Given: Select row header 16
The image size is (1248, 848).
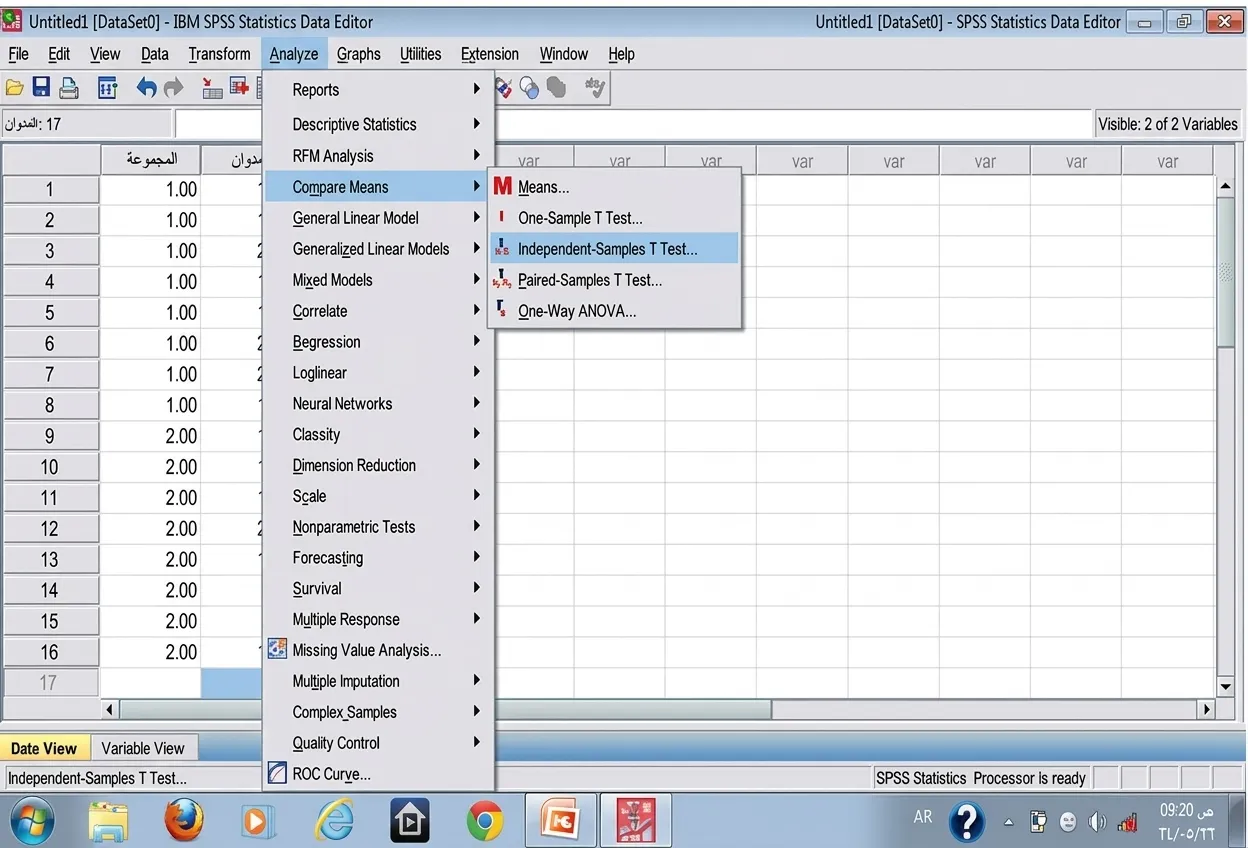Looking at the screenshot, I should coord(50,652).
